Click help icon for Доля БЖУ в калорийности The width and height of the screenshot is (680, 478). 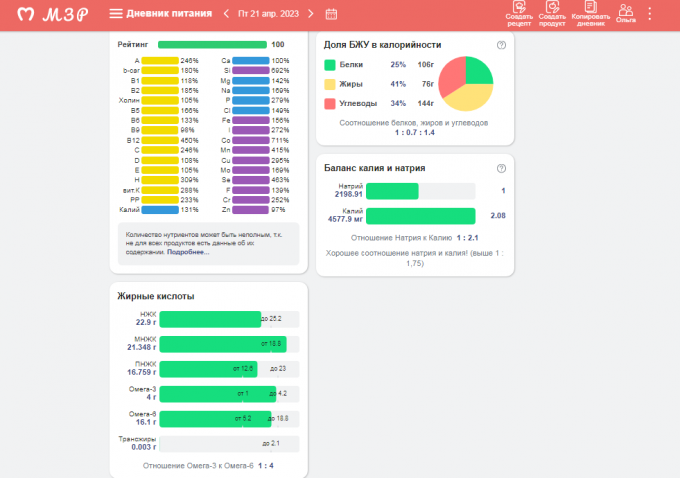(x=501, y=45)
